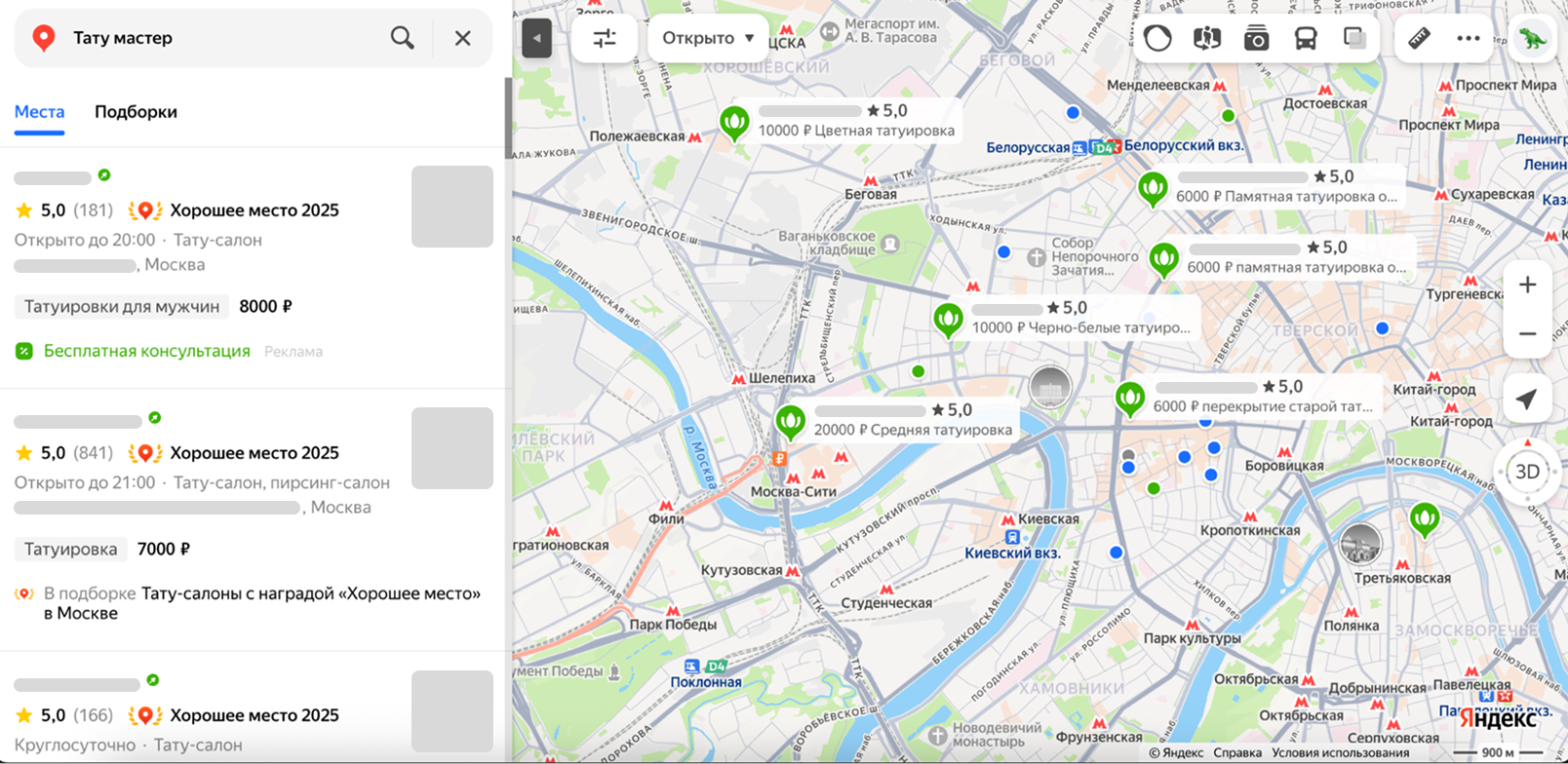
Task: Select "Полежаевская" metro station label
Action: 638,136
